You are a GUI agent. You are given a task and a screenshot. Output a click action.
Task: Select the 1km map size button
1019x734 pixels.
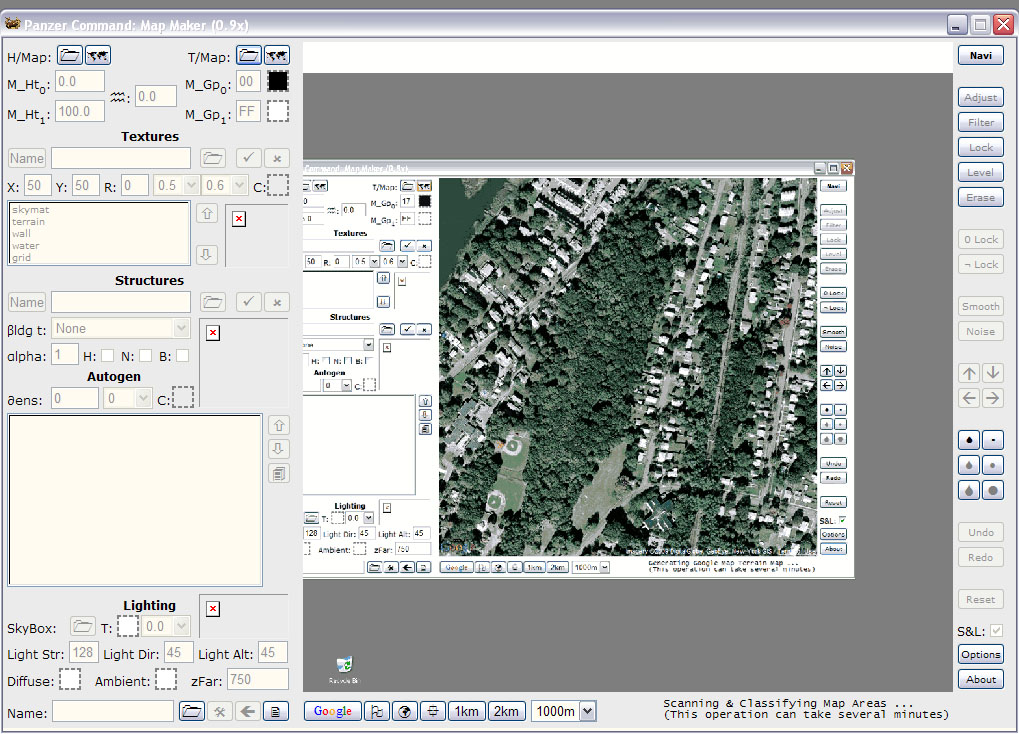[x=467, y=711]
